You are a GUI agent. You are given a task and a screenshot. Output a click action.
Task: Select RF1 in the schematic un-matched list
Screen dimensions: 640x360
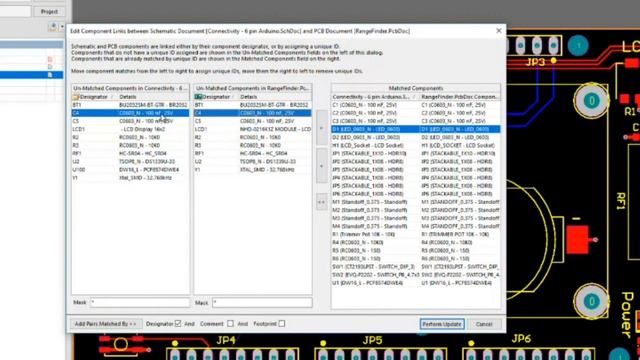(x=130, y=153)
